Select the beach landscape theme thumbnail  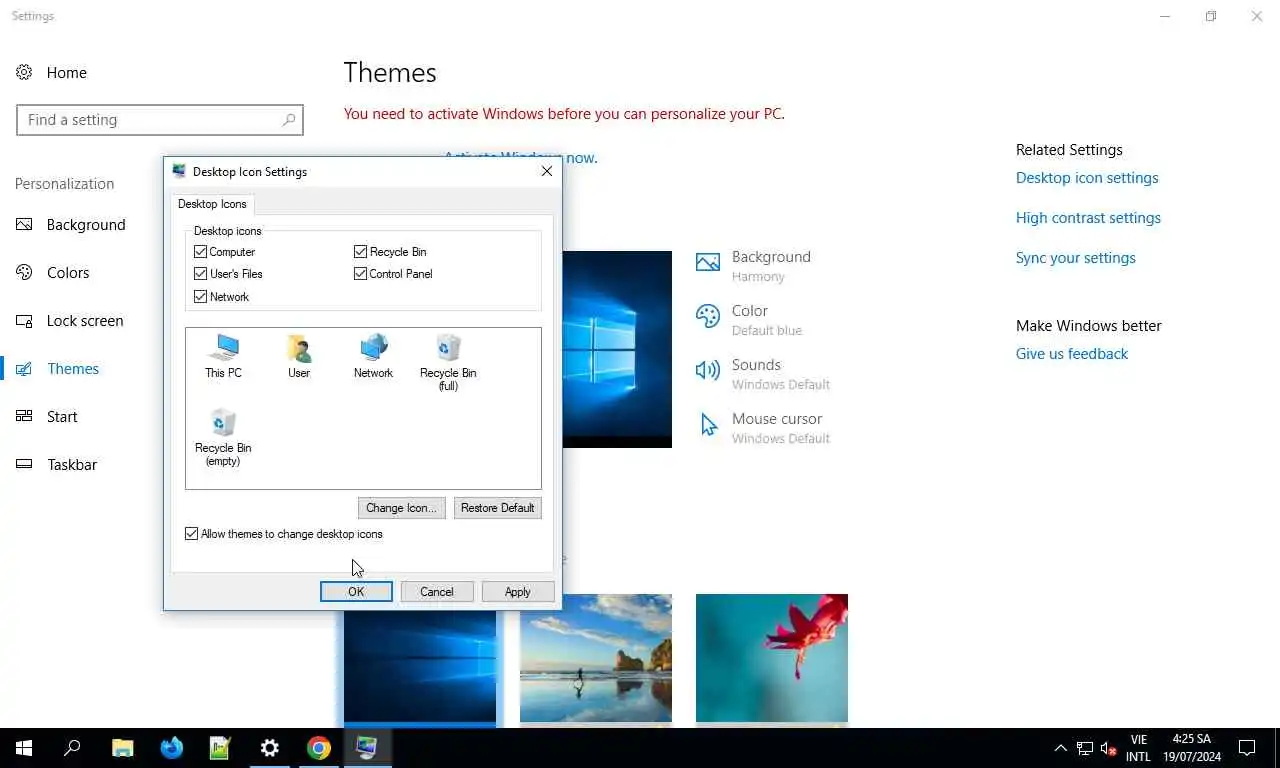click(x=596, y=658)
